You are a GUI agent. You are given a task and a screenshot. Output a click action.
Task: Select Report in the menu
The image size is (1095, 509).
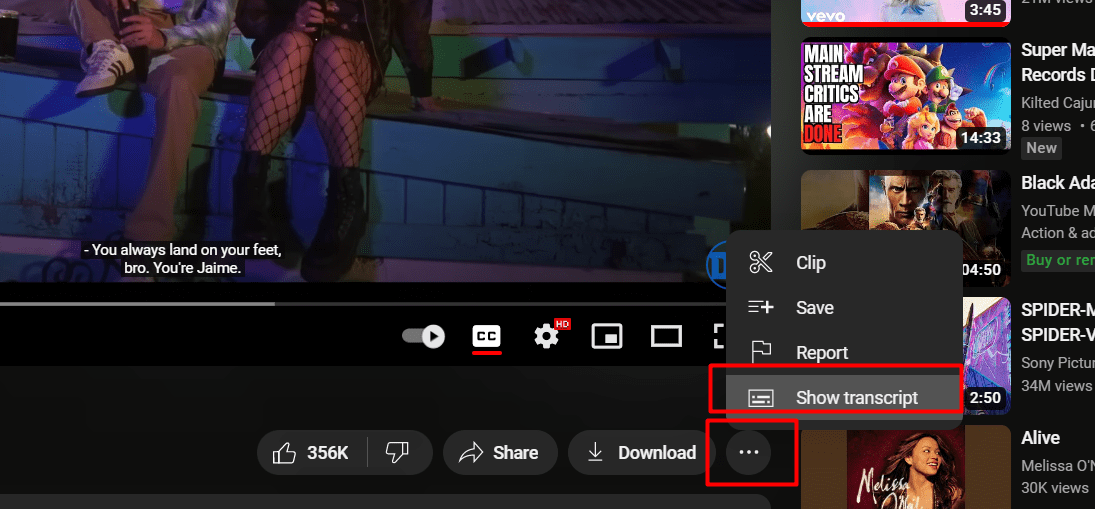844,353
